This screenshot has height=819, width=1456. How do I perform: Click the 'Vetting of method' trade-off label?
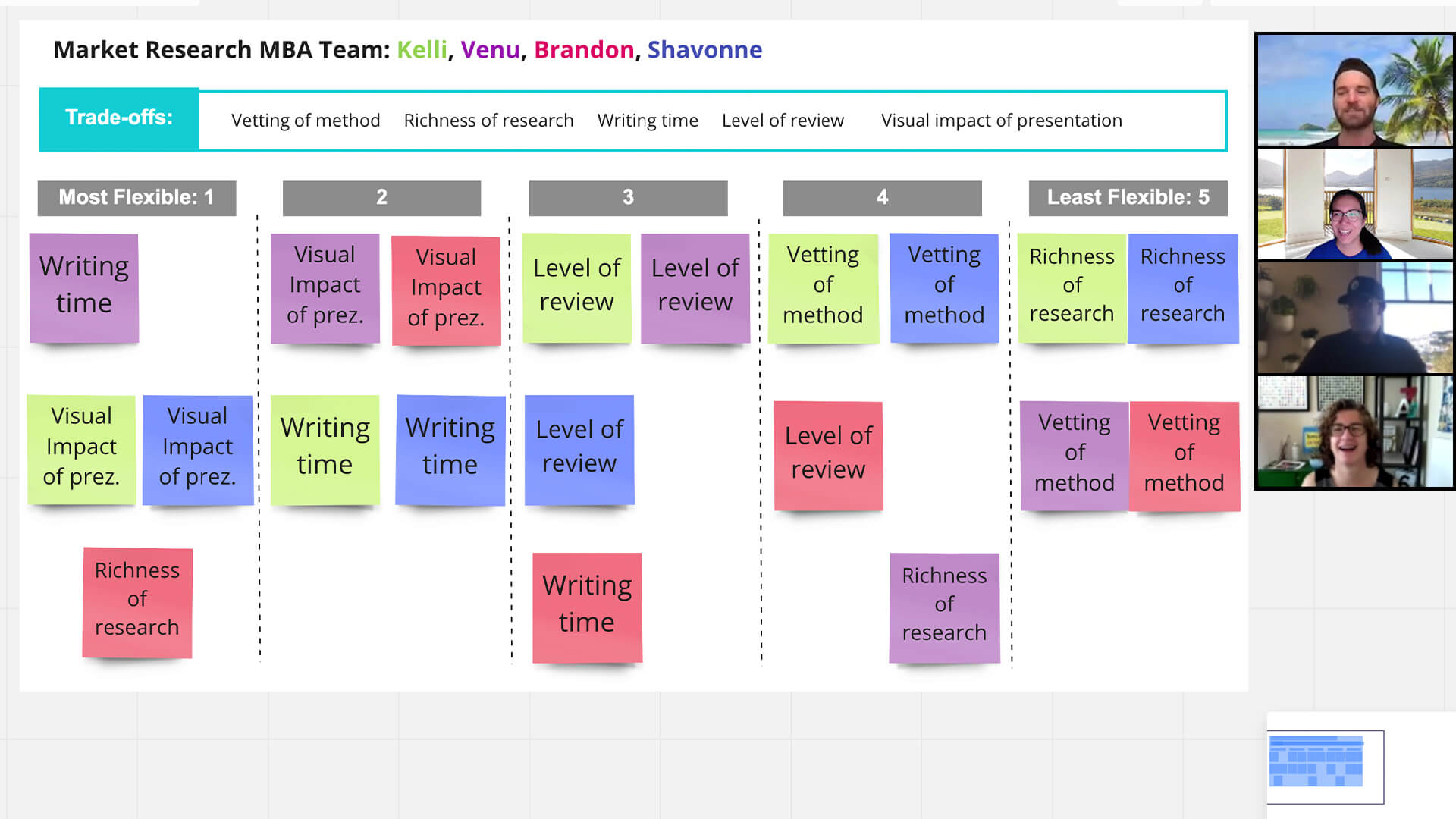click(305, 120)
